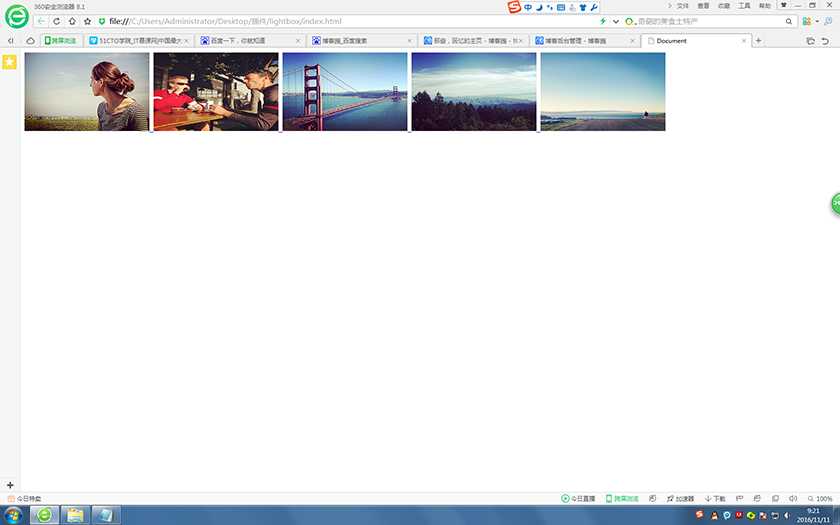Open the yellow favorites star in sidebar
This screenshot has width=840, height=525.
click(9, 62)
